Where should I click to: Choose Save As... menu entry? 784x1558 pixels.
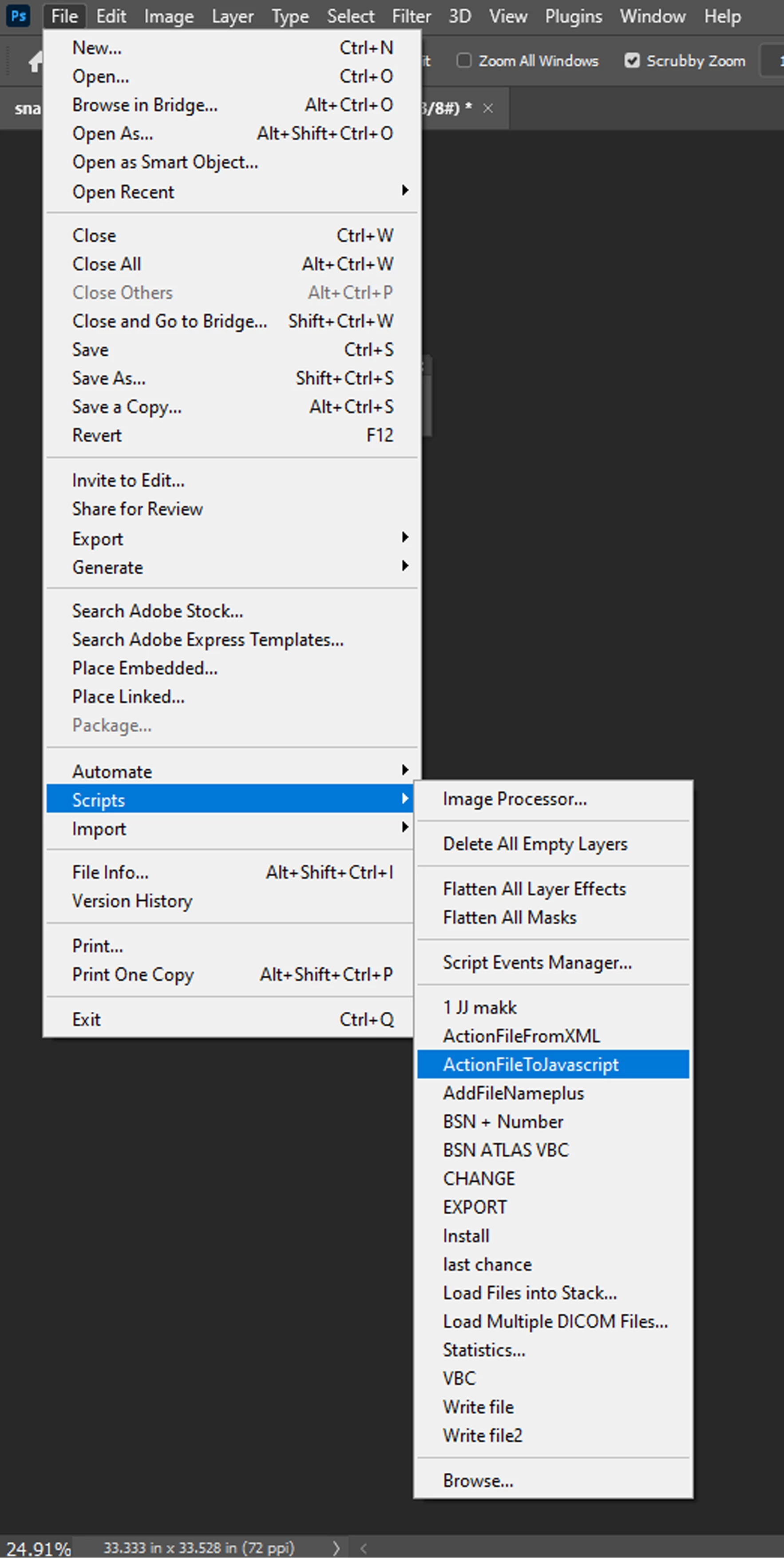[232, 378]
